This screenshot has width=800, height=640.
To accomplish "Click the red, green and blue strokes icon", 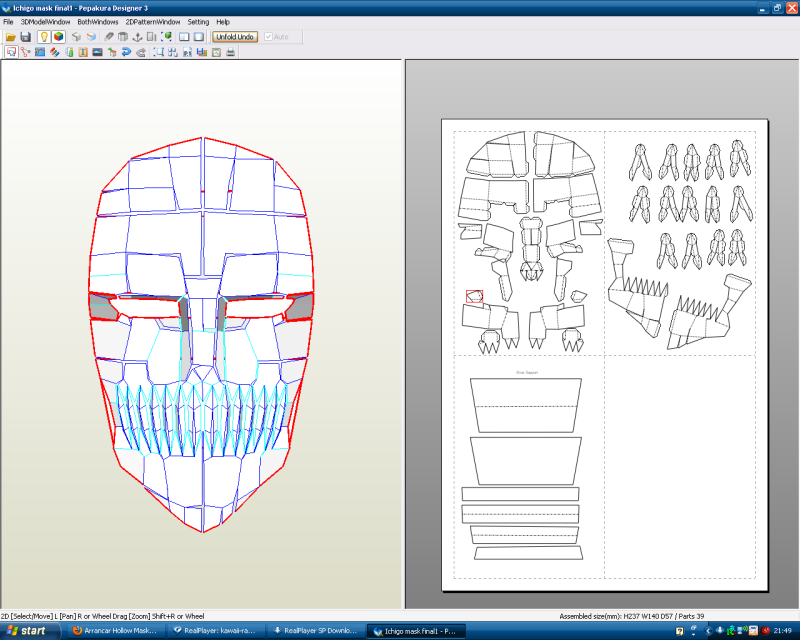I will pos(54,52).
